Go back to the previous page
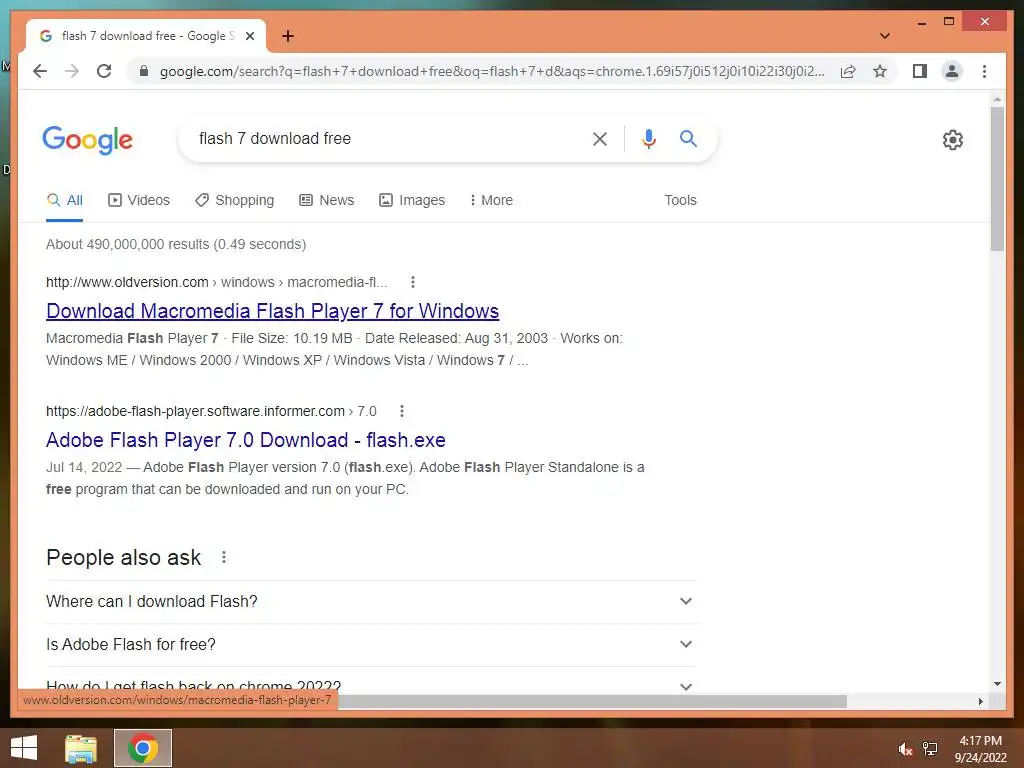 [40, 71]
